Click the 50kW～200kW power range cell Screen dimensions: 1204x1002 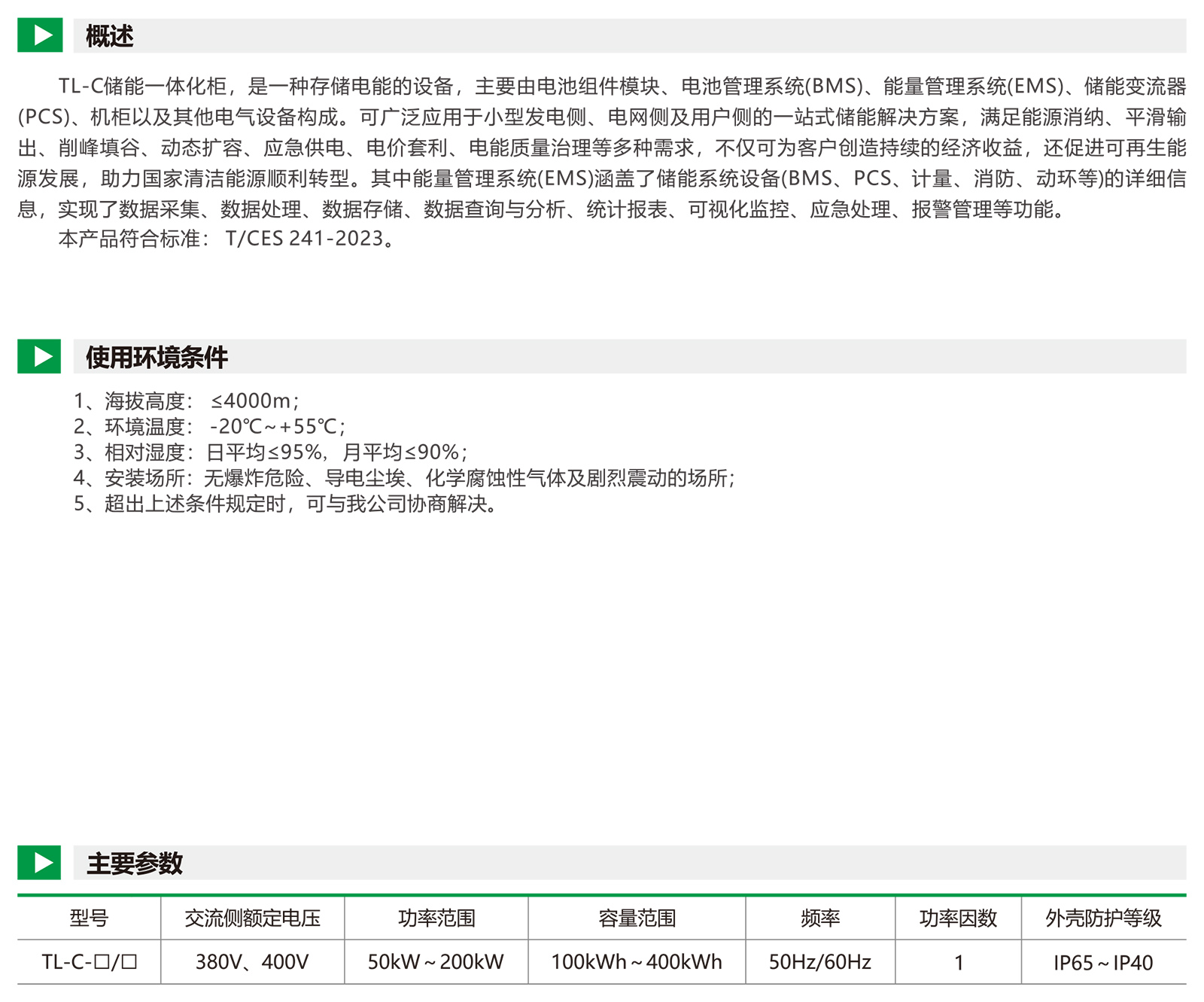pyautogui.click(x=436, y=962)
